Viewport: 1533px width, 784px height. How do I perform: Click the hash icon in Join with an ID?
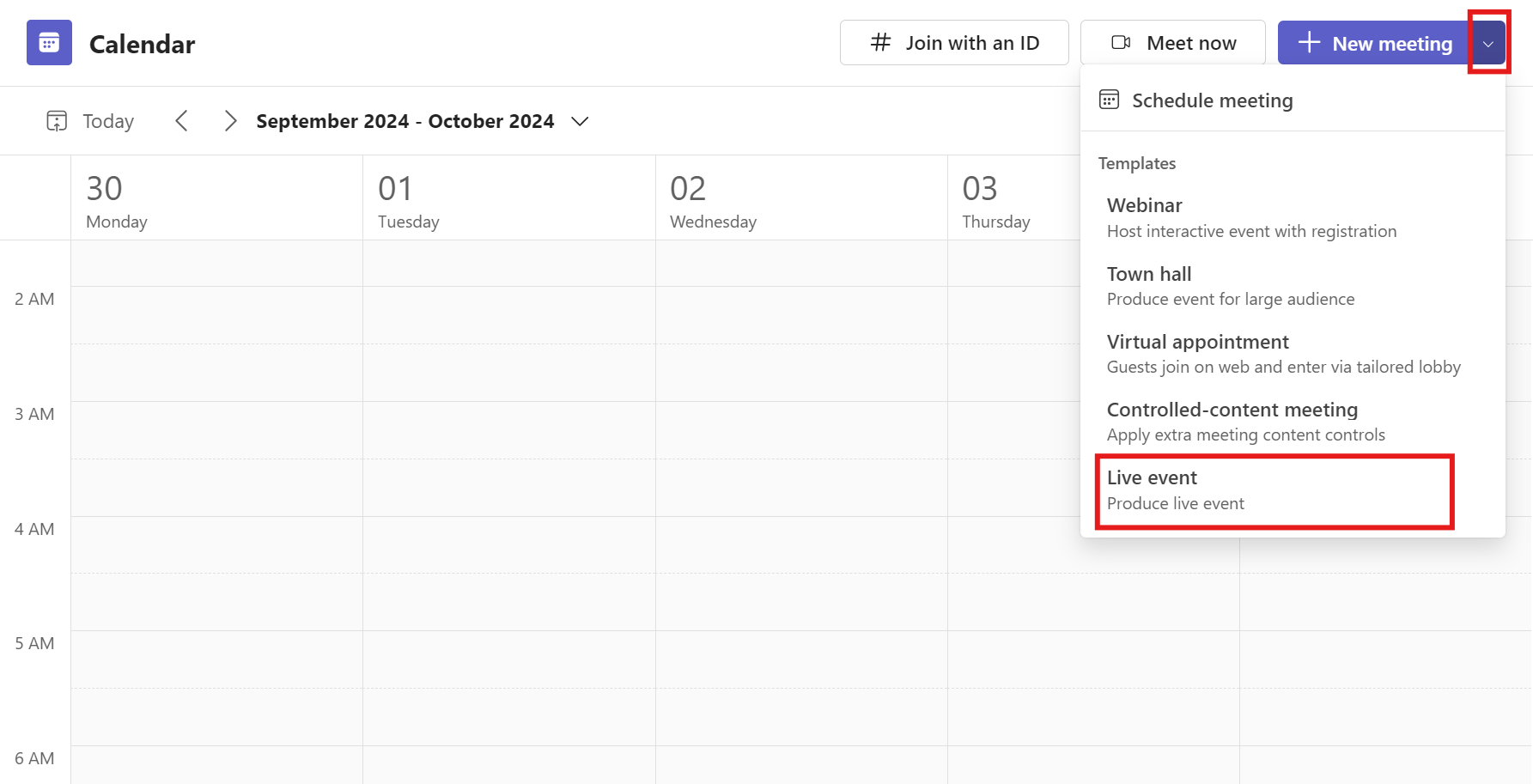click(x=880, y=42)
